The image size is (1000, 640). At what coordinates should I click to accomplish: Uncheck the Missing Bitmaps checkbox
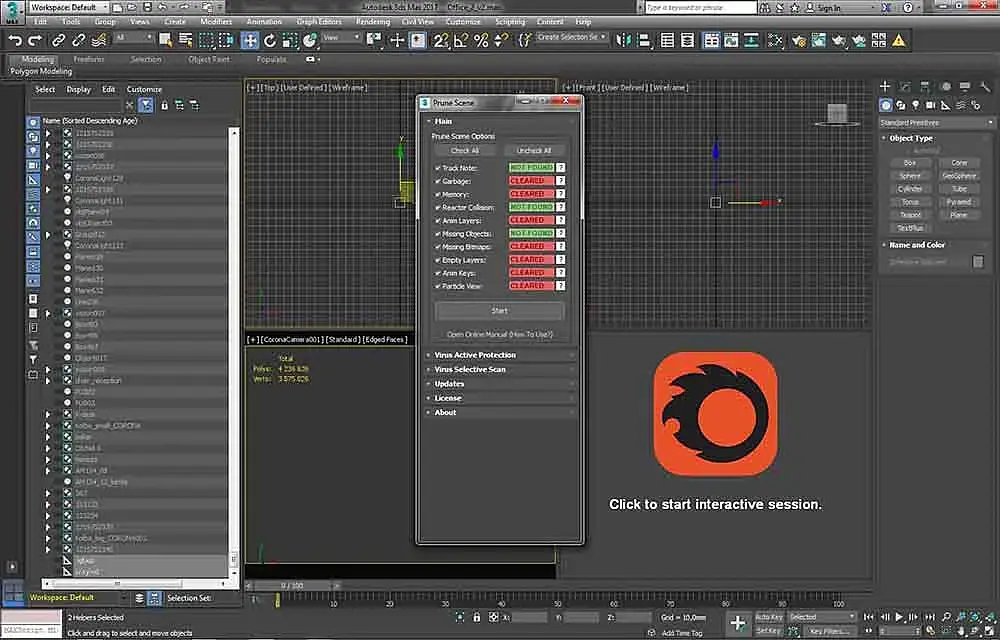point(438,247)
